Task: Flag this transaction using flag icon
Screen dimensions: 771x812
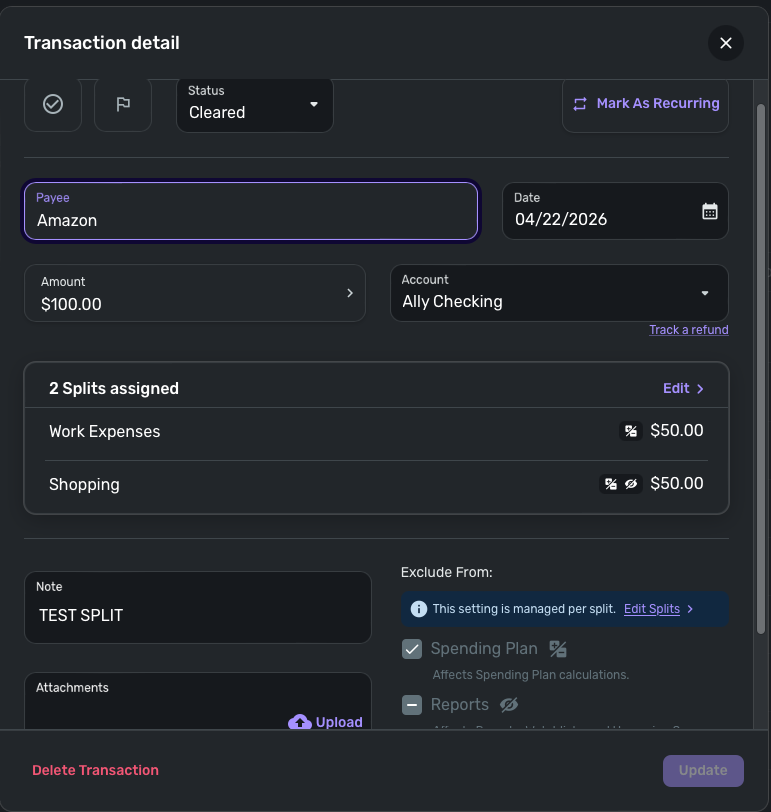Action: point(123,104)
